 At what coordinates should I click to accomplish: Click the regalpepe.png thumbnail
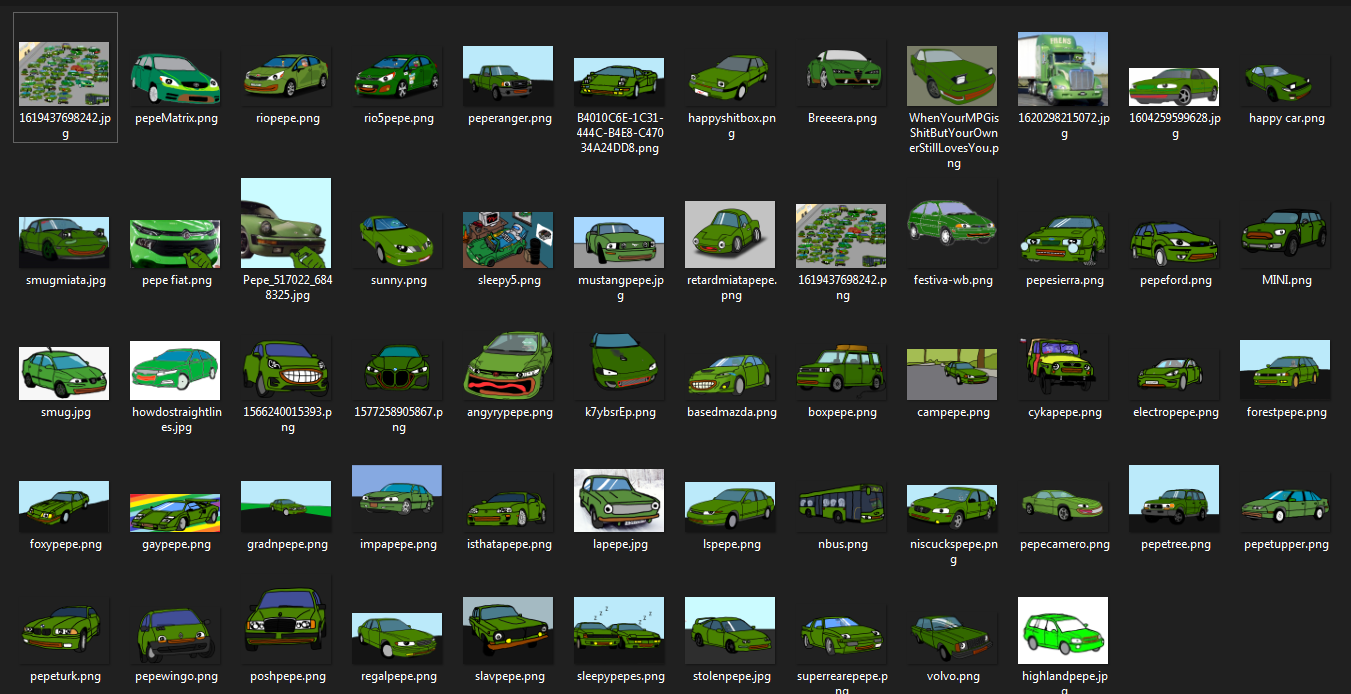(397, 638)
